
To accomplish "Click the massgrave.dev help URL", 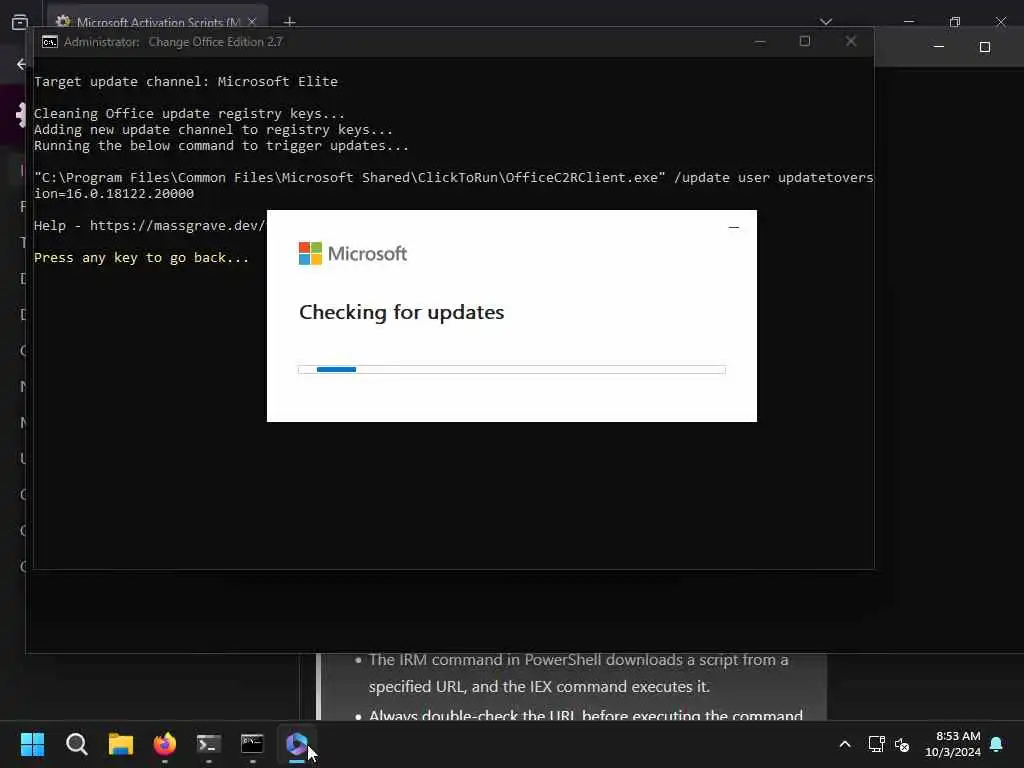I will tap(177, 226).
